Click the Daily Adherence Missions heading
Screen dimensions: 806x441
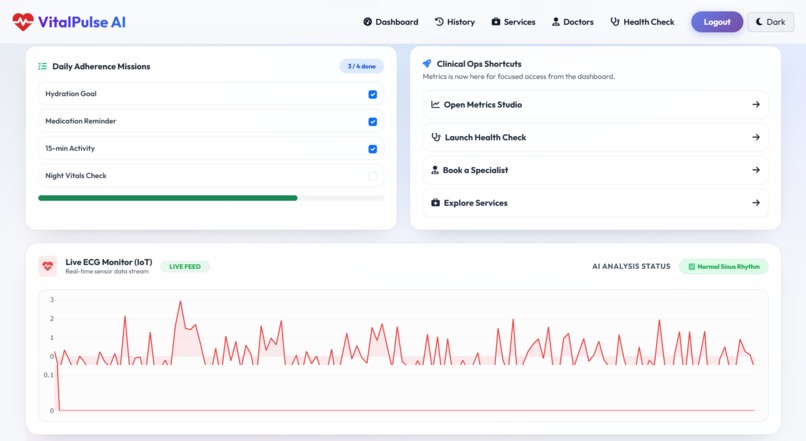click(x=101, y=66)
